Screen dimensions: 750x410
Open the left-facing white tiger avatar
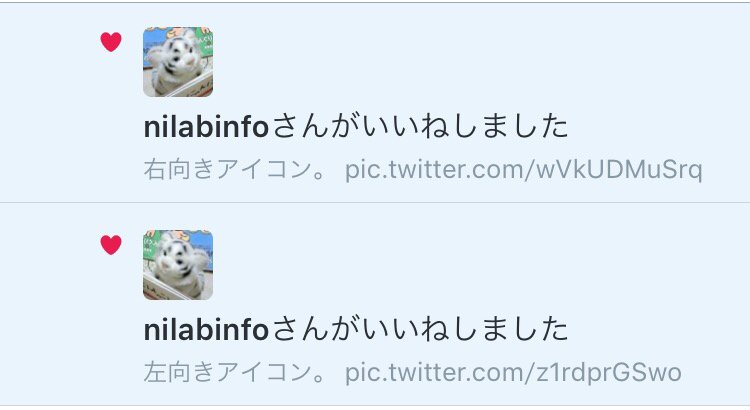tap(178, 265)
